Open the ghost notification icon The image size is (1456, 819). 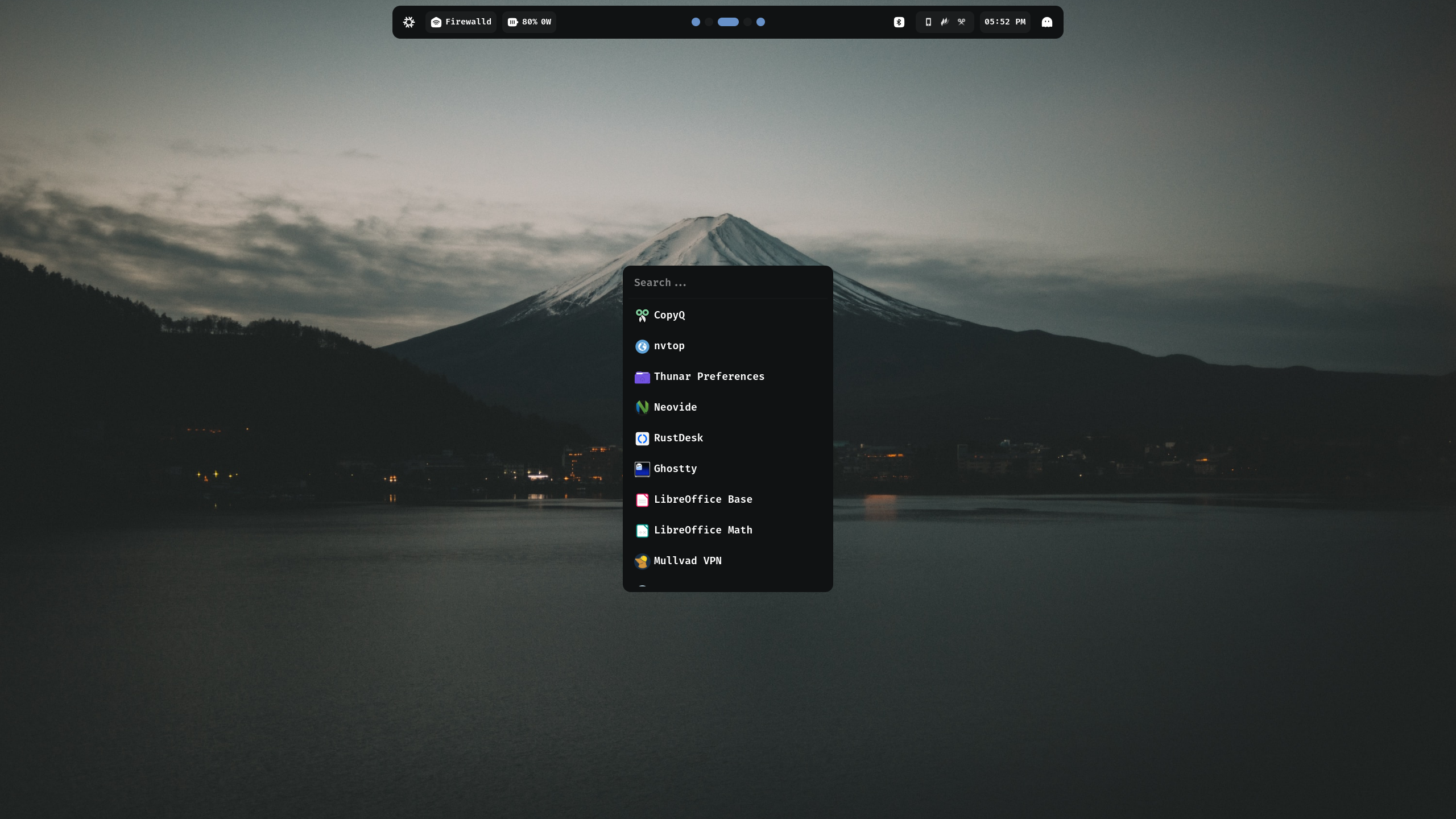pyautogui.click(x=1046, y=22)
